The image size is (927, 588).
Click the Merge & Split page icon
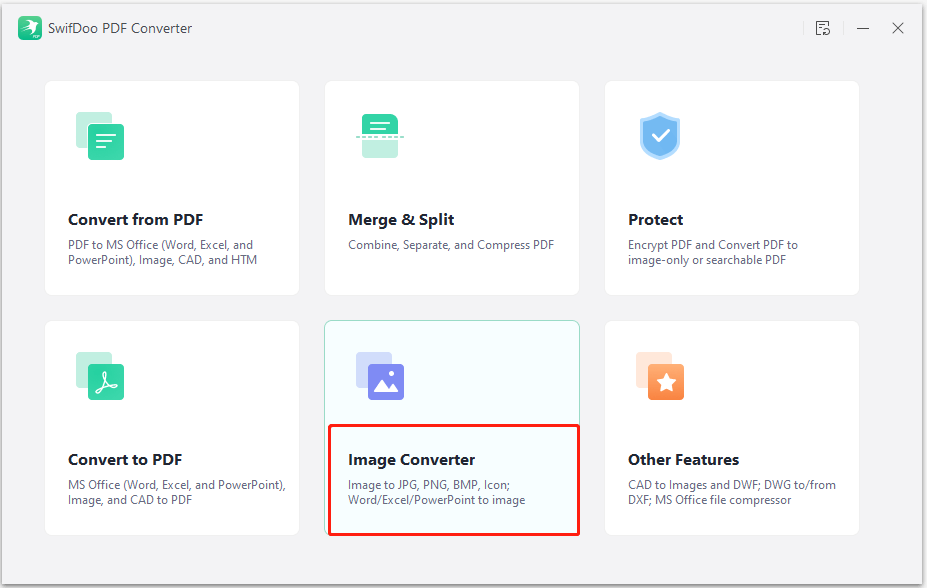coord(380,136)
